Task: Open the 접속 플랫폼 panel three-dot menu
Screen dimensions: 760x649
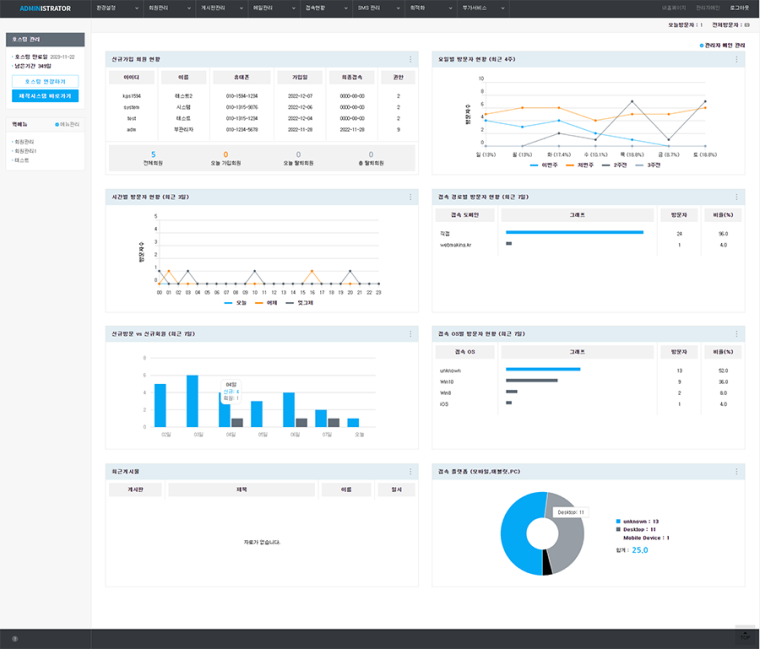Action: click(x=737, y=471)
